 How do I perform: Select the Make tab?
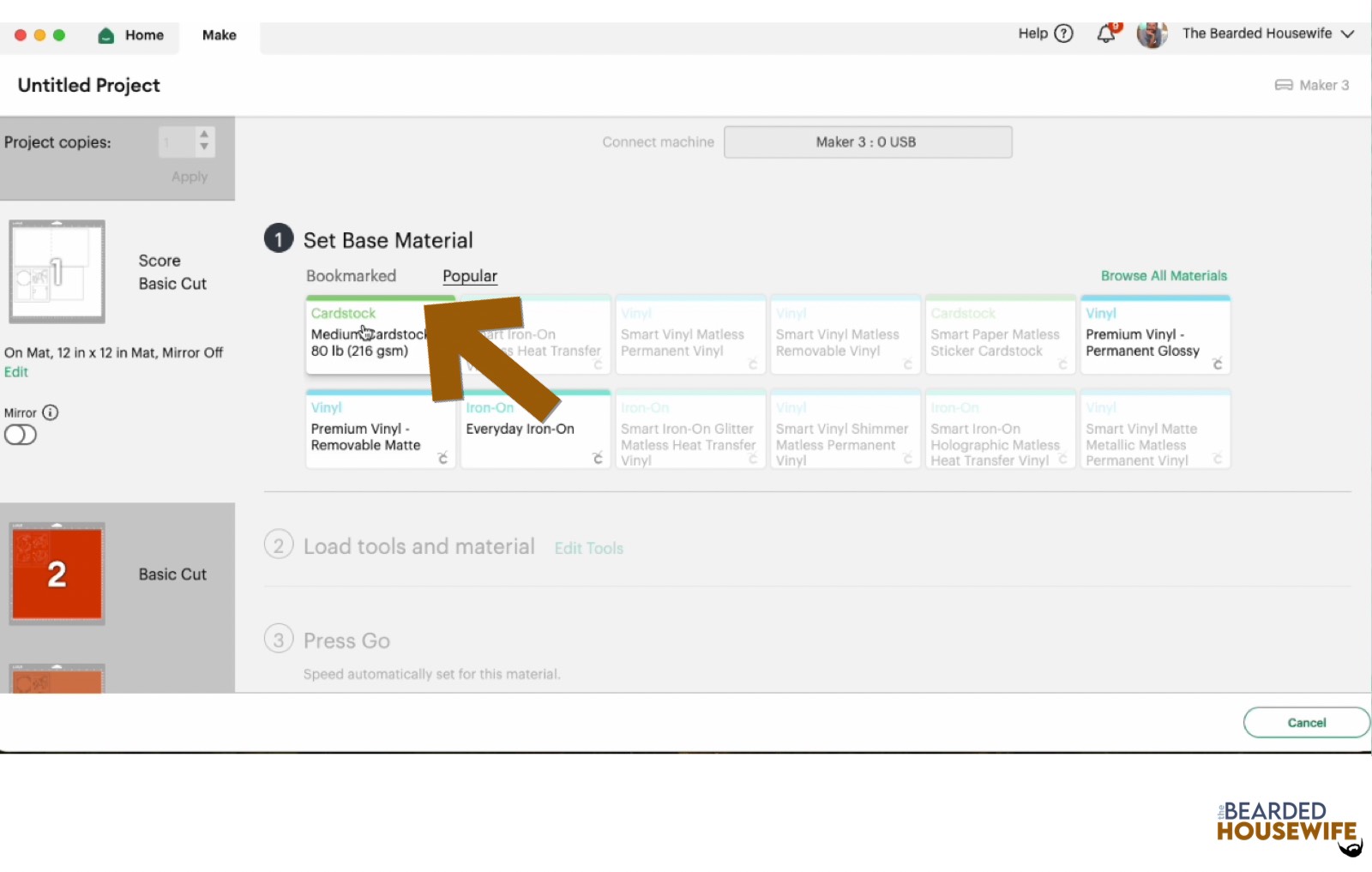coord(219,35)
